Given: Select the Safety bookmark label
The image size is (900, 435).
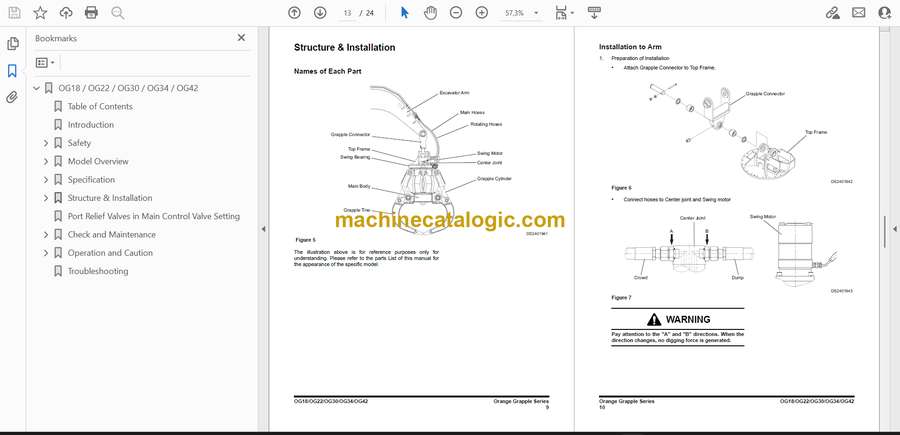Looking at the screenshot, I should click(x=79, y=143).
